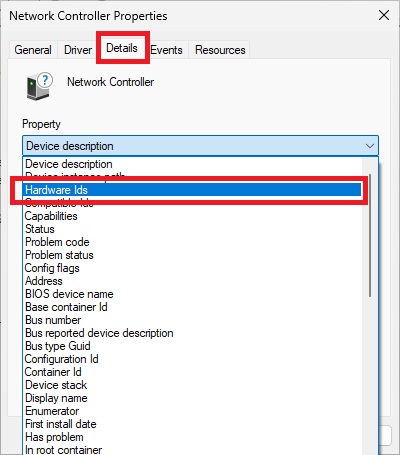Screen dimensions: 400x455
Task: Open the Driver tab
Action: click(78, 50)
